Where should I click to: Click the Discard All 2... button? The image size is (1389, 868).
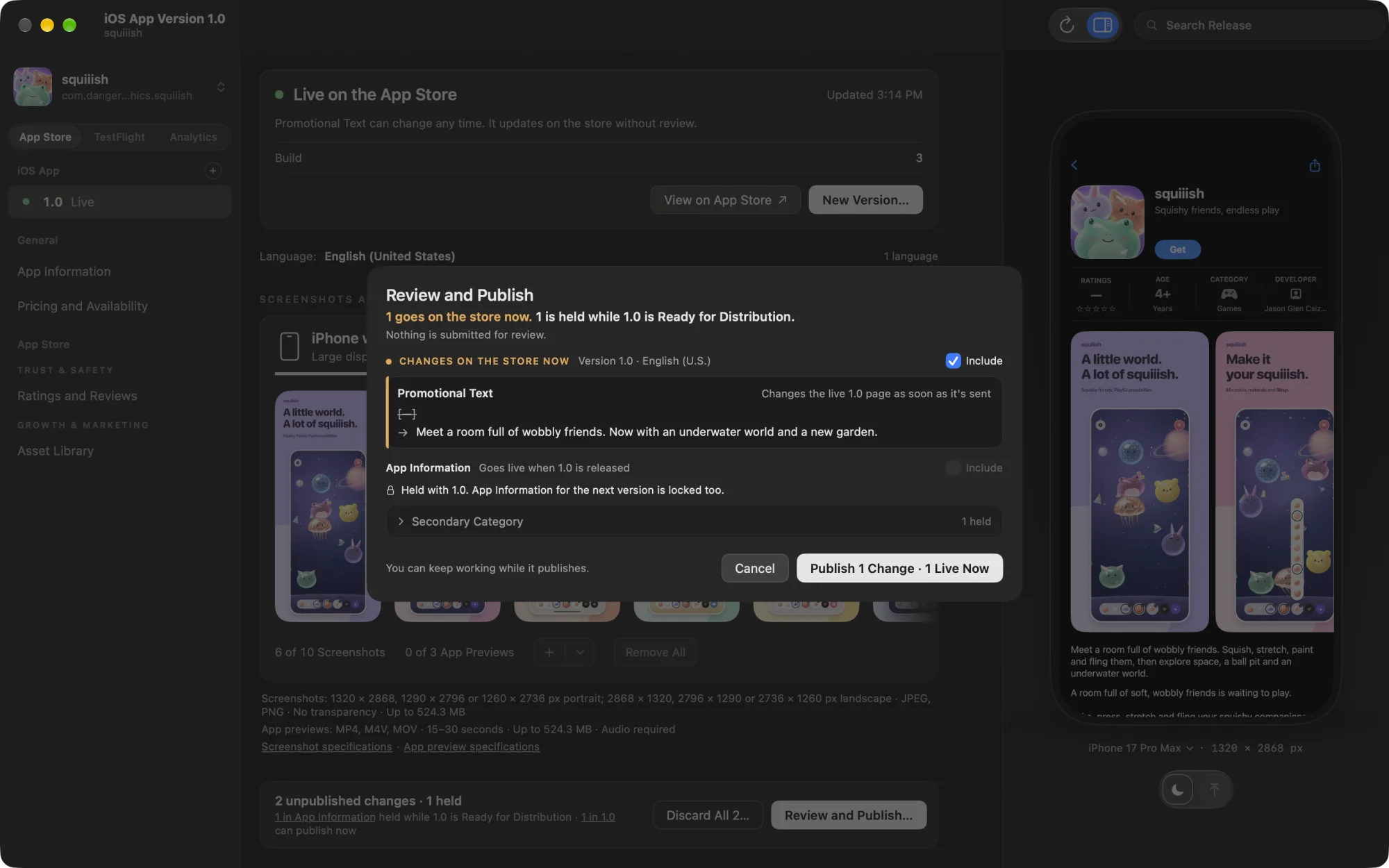click(x=708, y=815)
